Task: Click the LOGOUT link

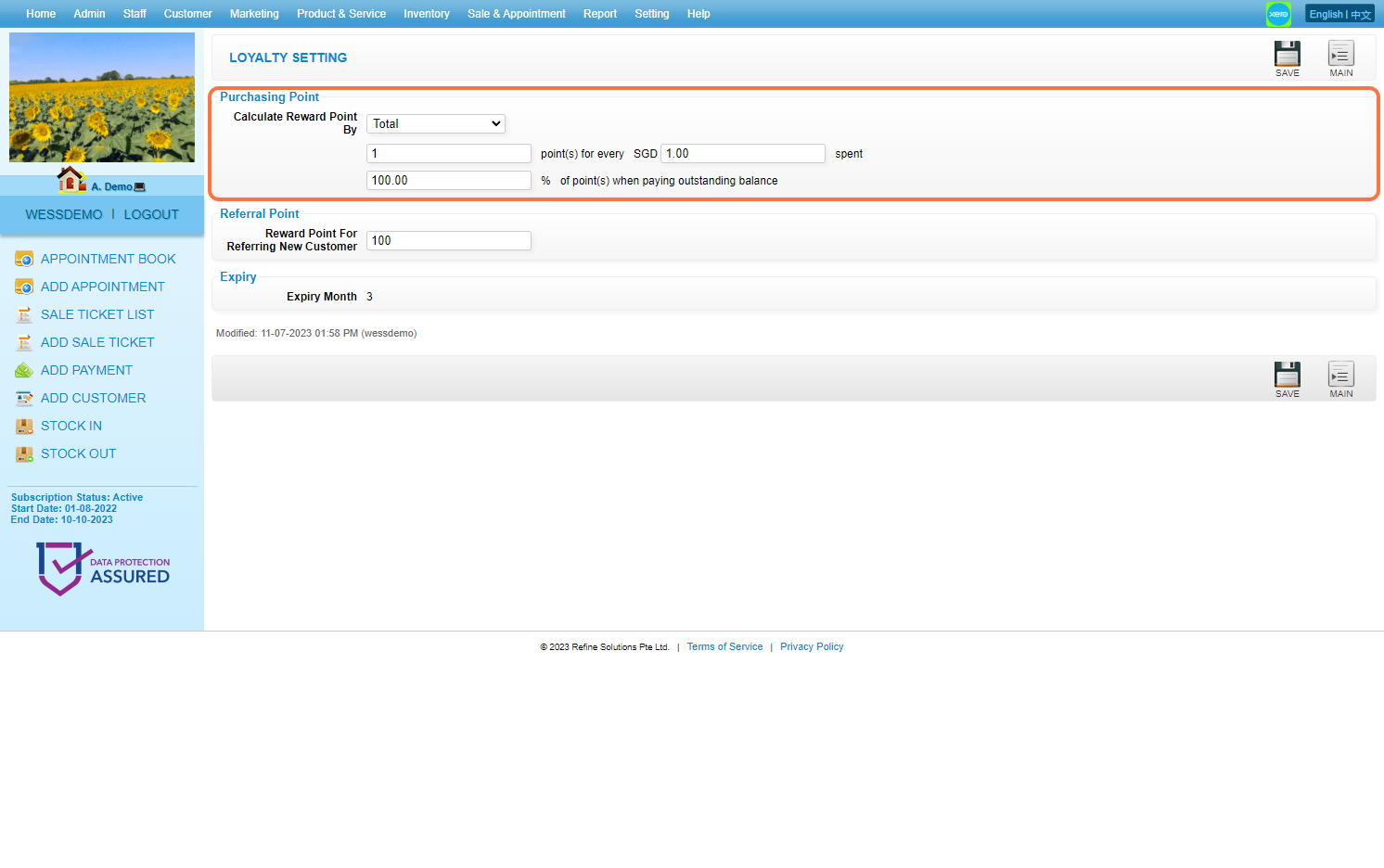Action: coord(151,214)
